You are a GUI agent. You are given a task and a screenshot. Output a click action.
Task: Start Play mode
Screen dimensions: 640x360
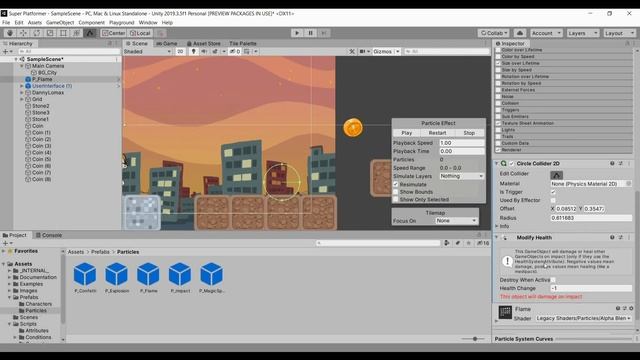297,33
